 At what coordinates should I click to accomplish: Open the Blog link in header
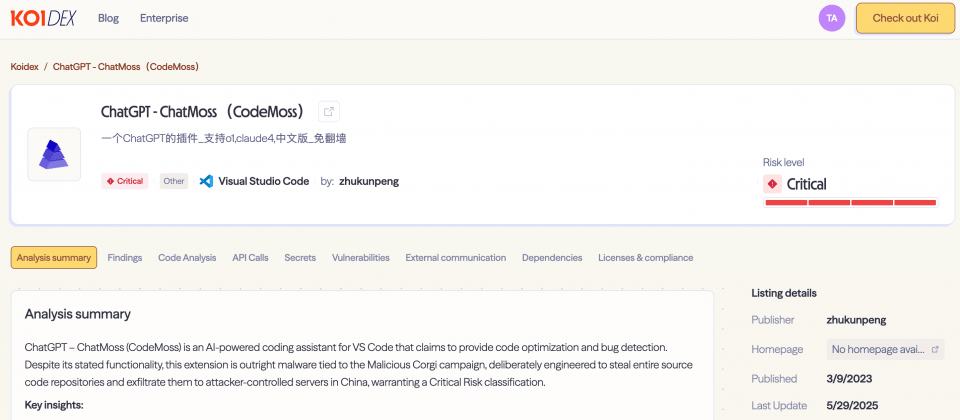point(108,18)
